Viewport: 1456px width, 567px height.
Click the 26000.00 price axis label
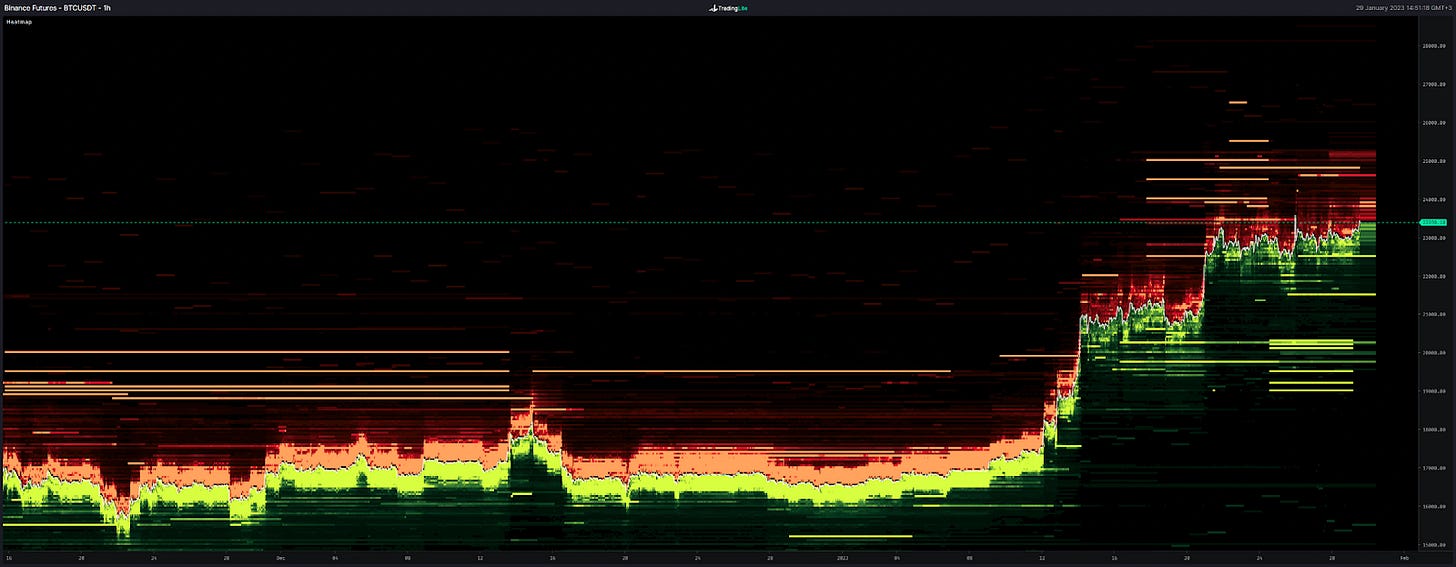(1435, 123)
